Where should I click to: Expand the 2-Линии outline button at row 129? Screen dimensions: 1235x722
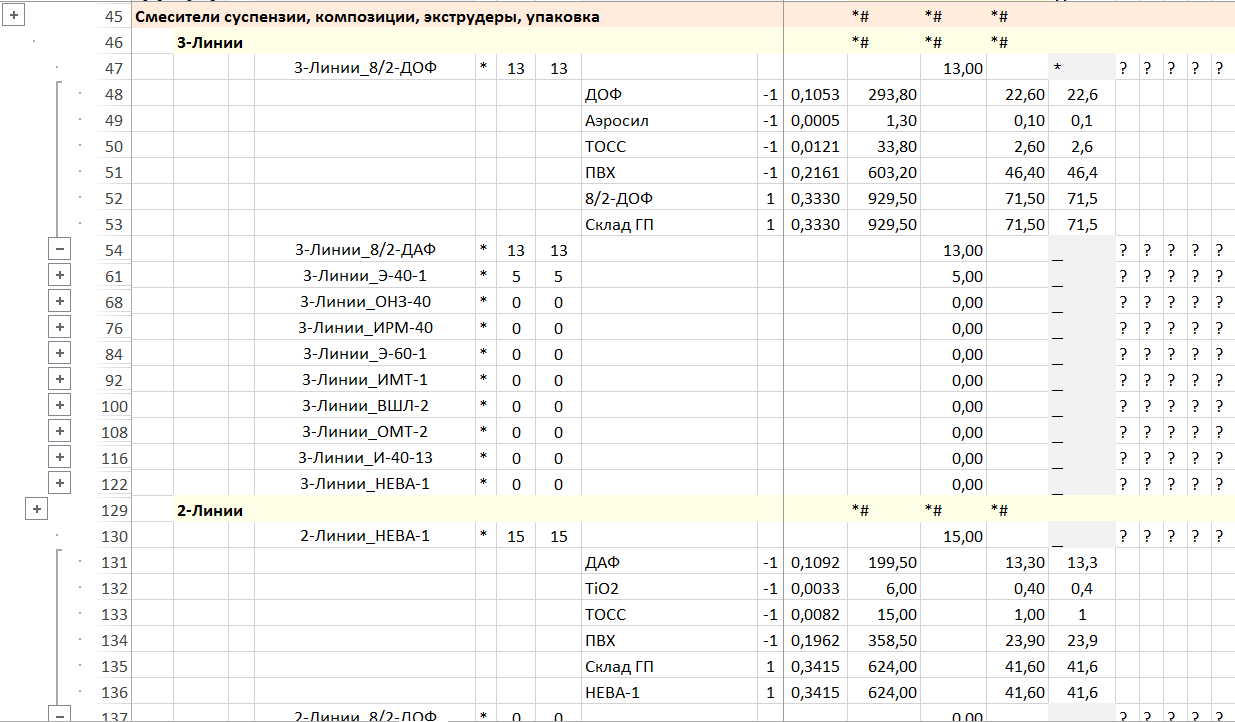click(x=36, y=510)
